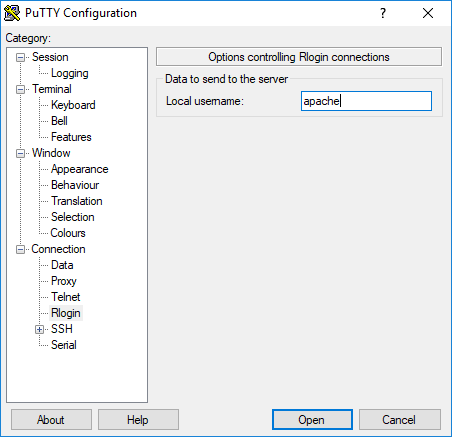This screenshot has width=452, height=437.
Task: Select Bell in the category tree
Action: click(x=59, y=121)
